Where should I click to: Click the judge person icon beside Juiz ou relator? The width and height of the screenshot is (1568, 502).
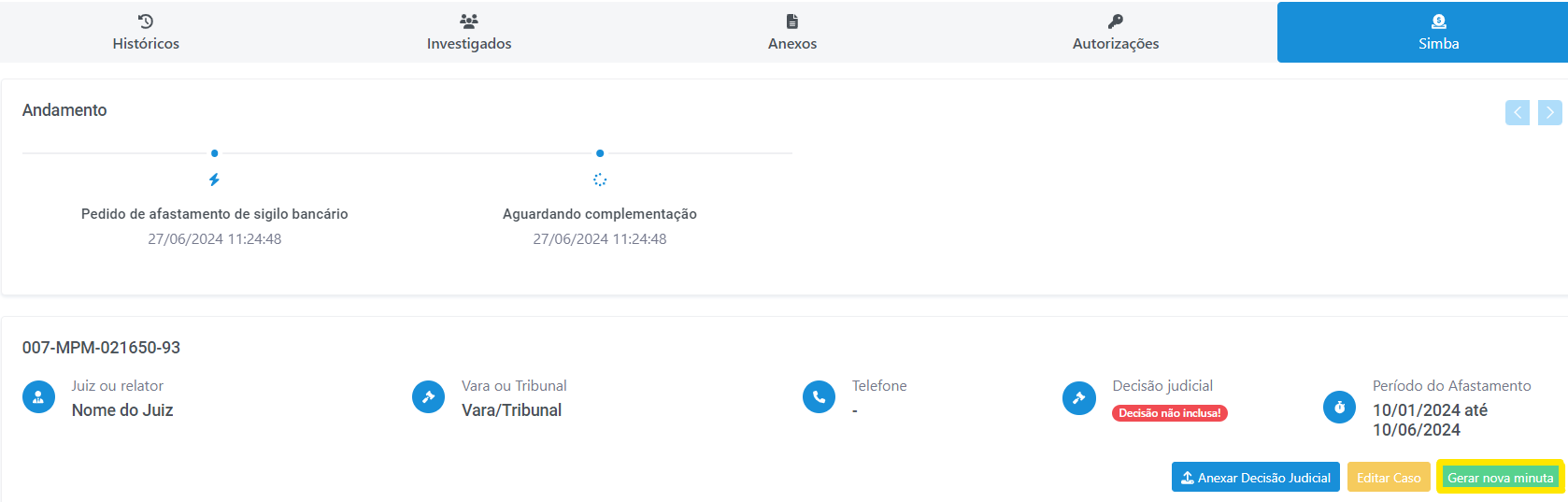(38, 397)
